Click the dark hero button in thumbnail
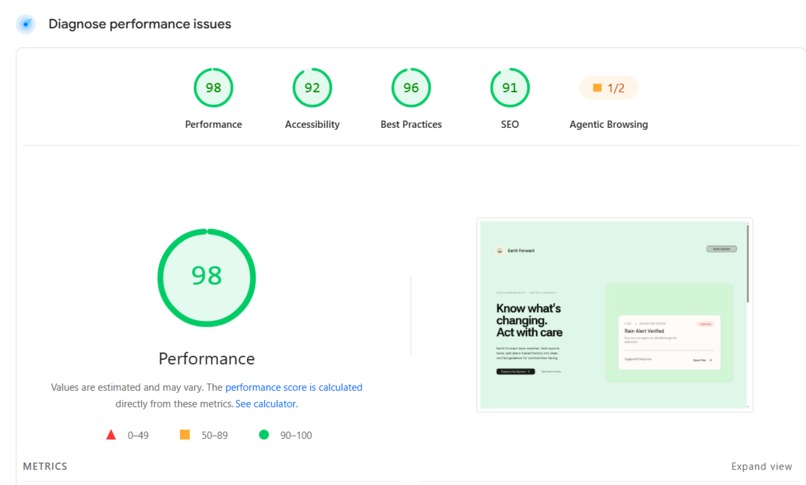 click(x=515, y=371)
